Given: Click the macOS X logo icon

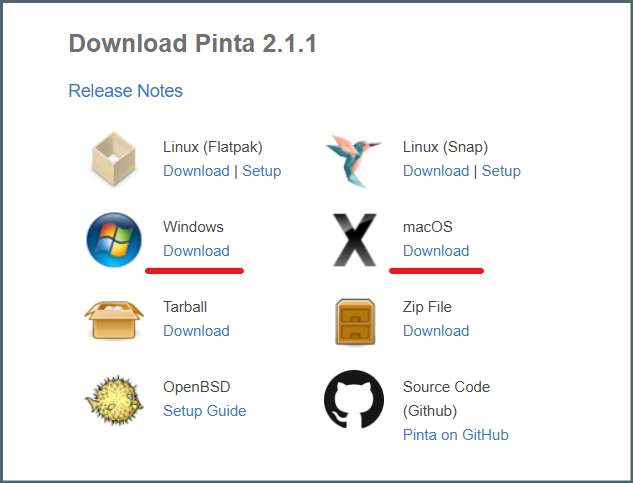Looking at the screenshot, I should tap(354, 239).
